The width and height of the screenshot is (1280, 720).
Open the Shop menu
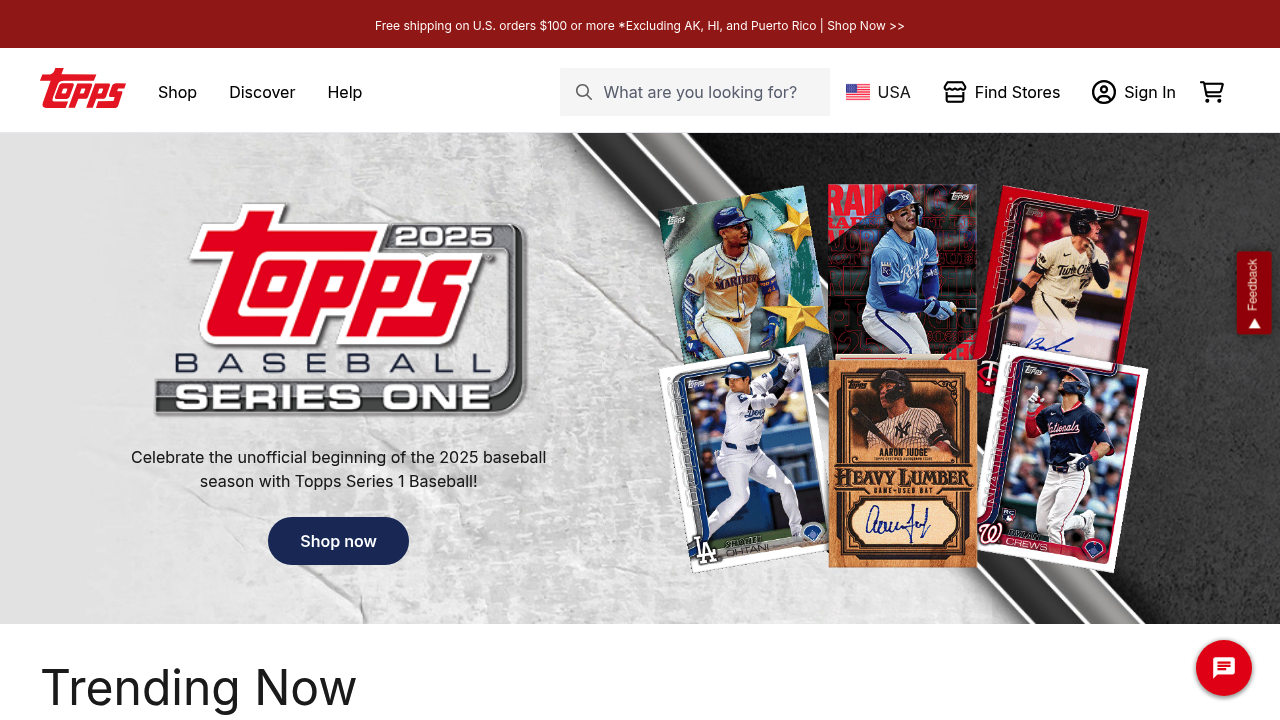pyautogui.click(x=177, y=92)
